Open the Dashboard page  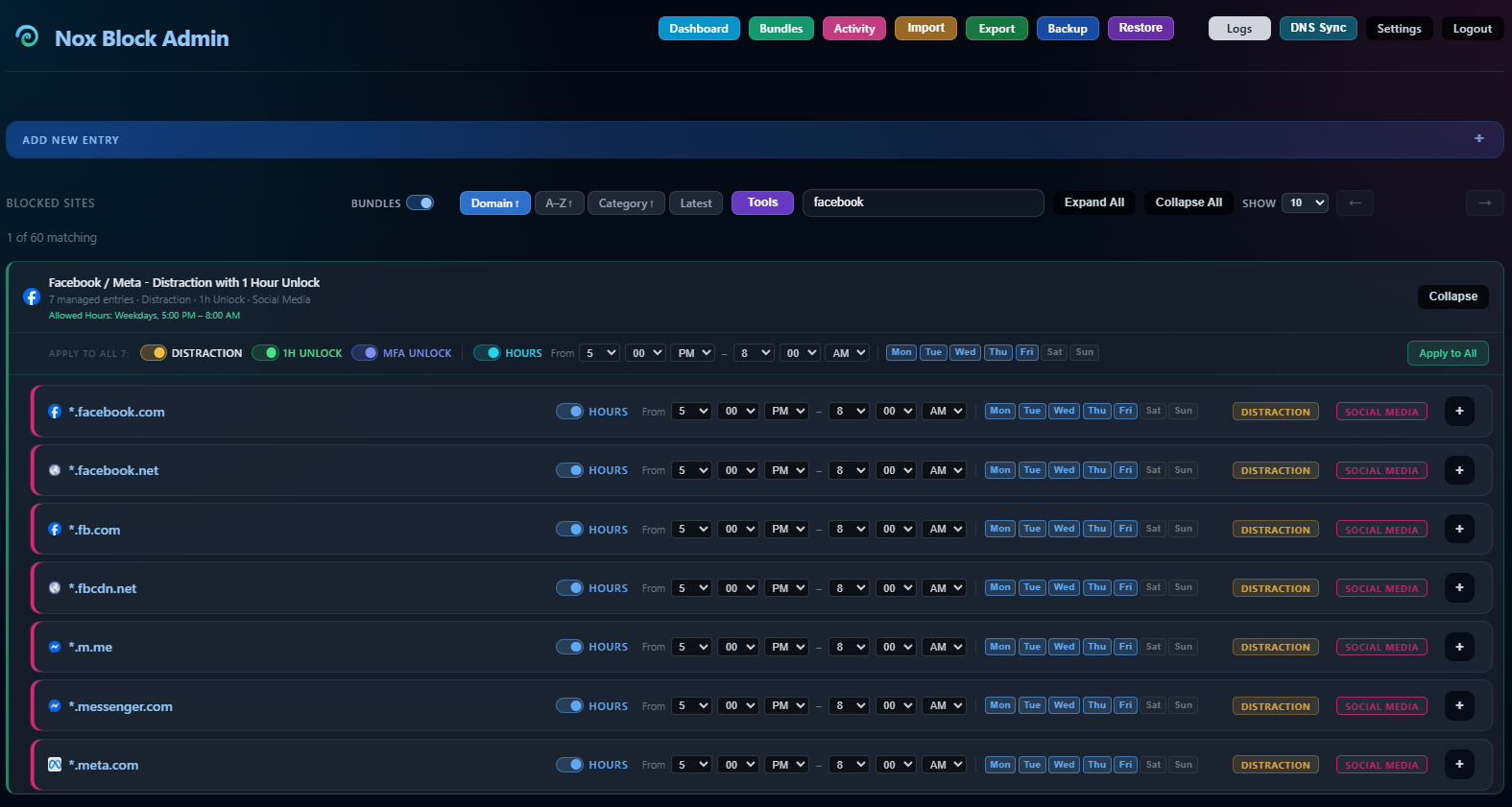[699, 29]
